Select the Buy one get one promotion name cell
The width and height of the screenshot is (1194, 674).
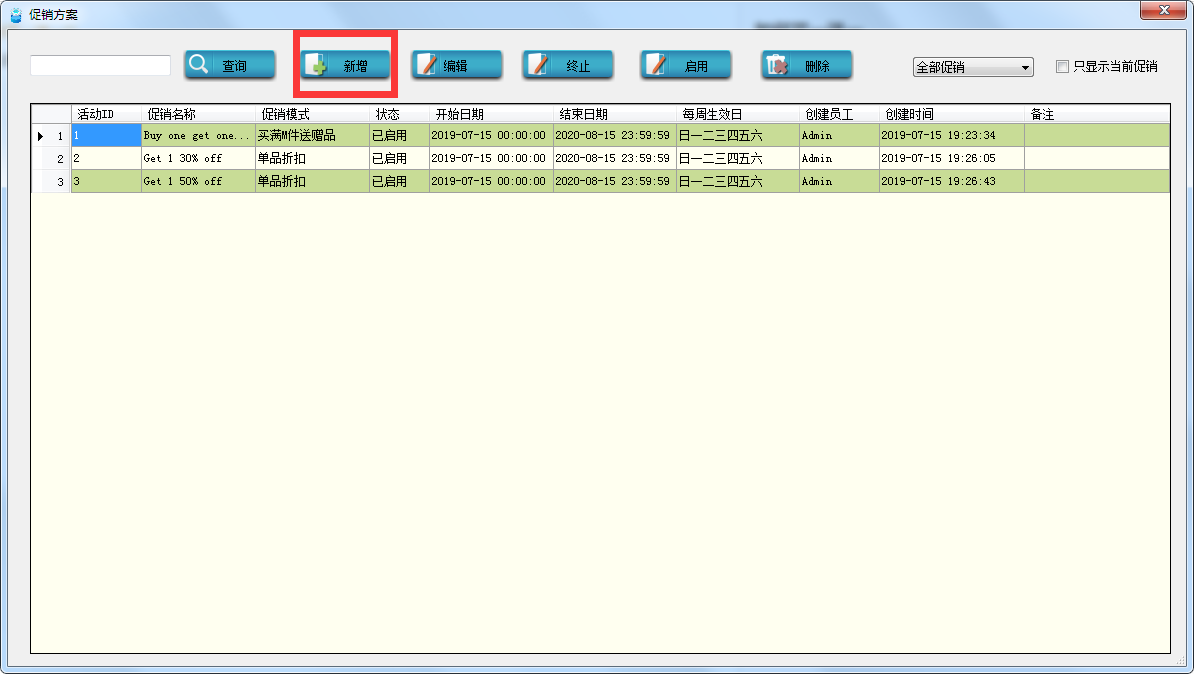[x=198, y=136]
